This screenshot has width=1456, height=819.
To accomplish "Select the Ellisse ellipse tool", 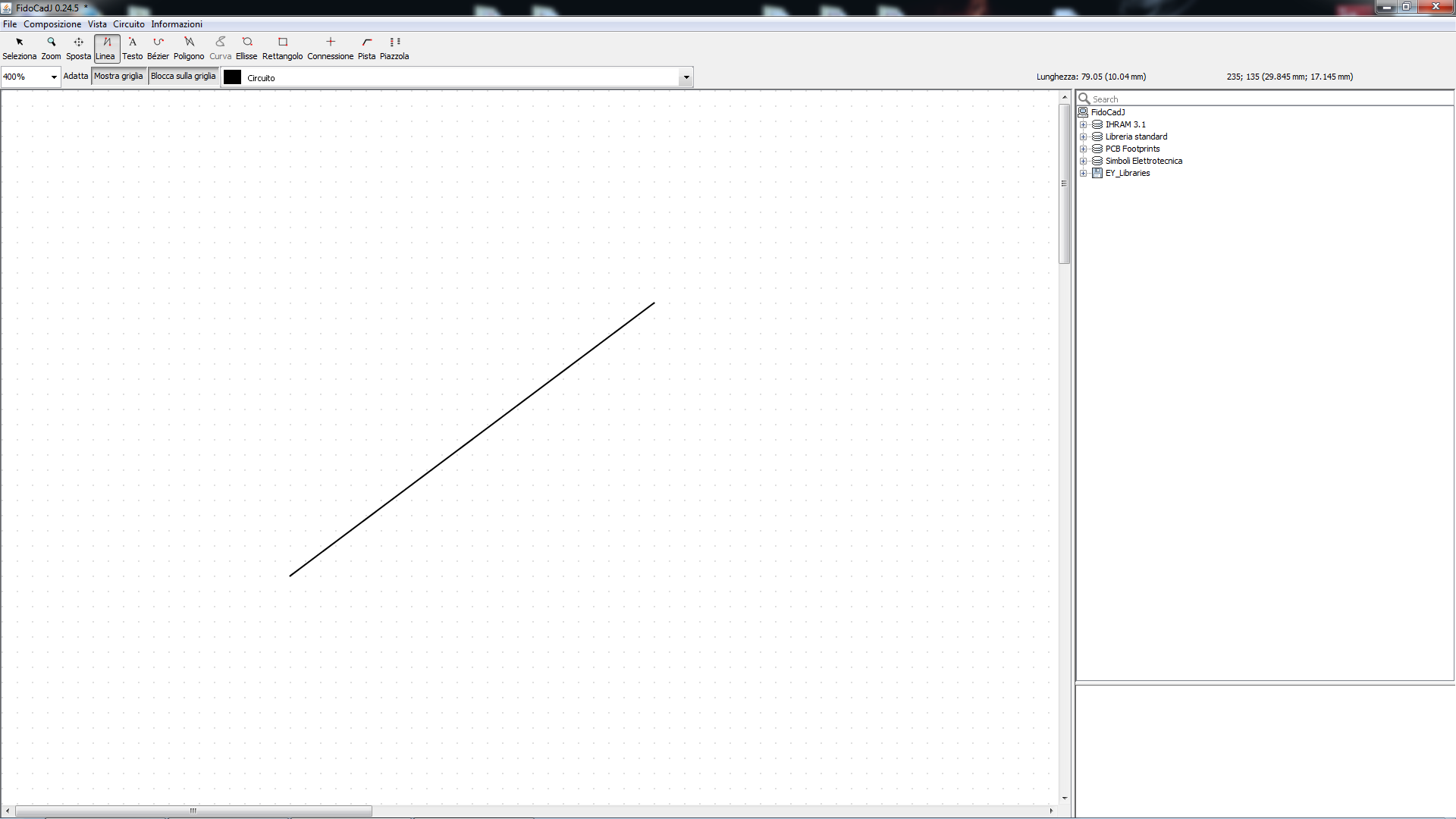I will click(x=246, y=48).
